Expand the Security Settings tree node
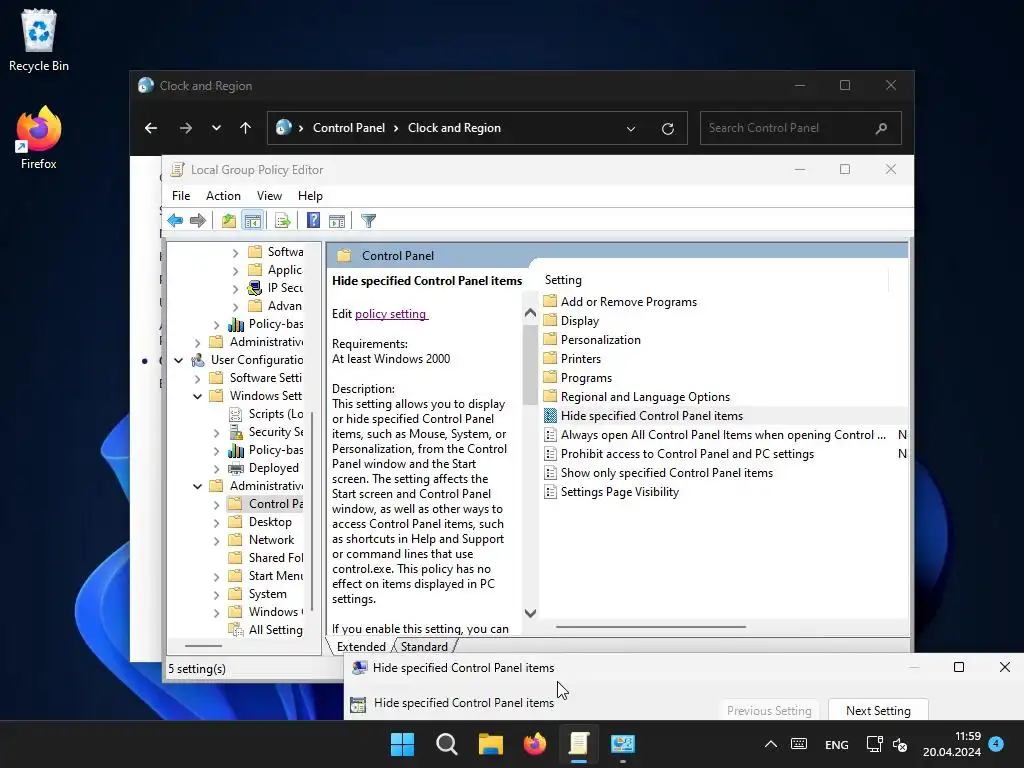Screen dimensions: 1024x768 pyautogui.click(x=216, y=432)
